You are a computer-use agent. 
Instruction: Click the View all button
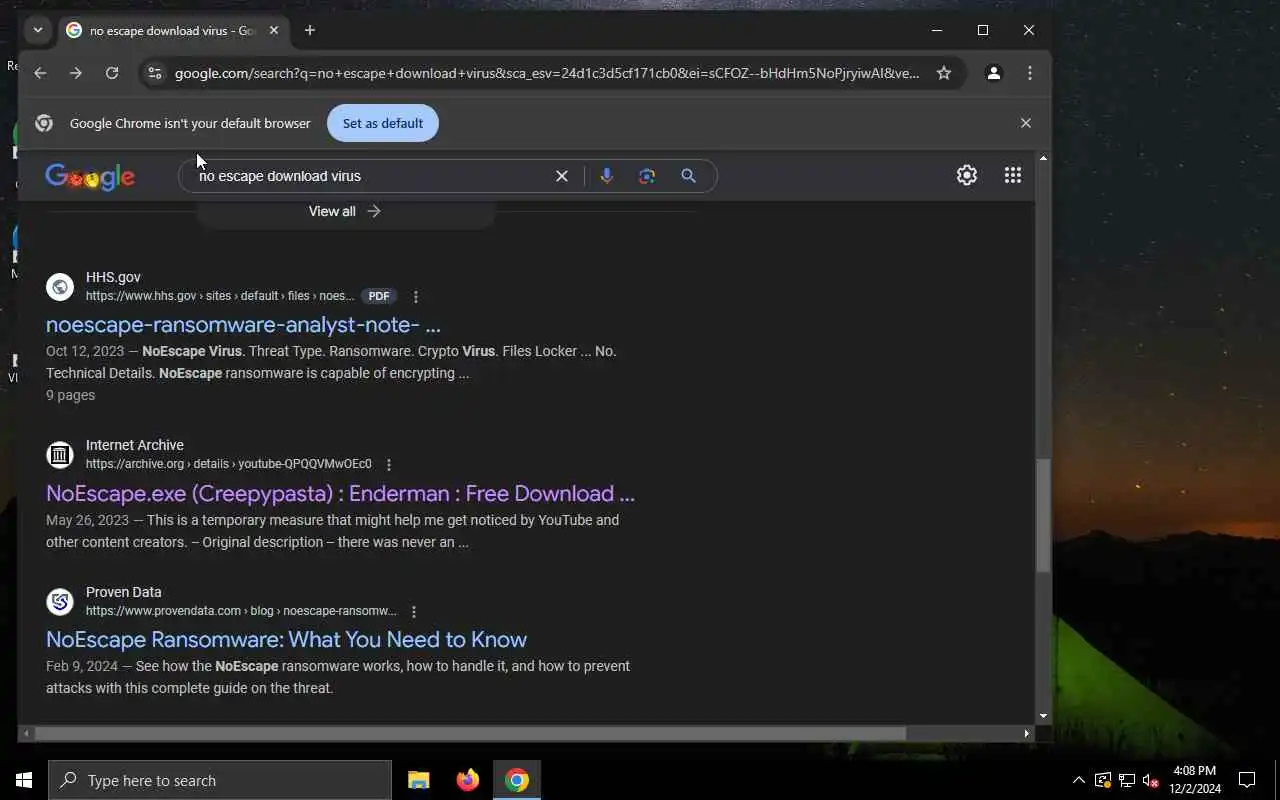(345, 211)
